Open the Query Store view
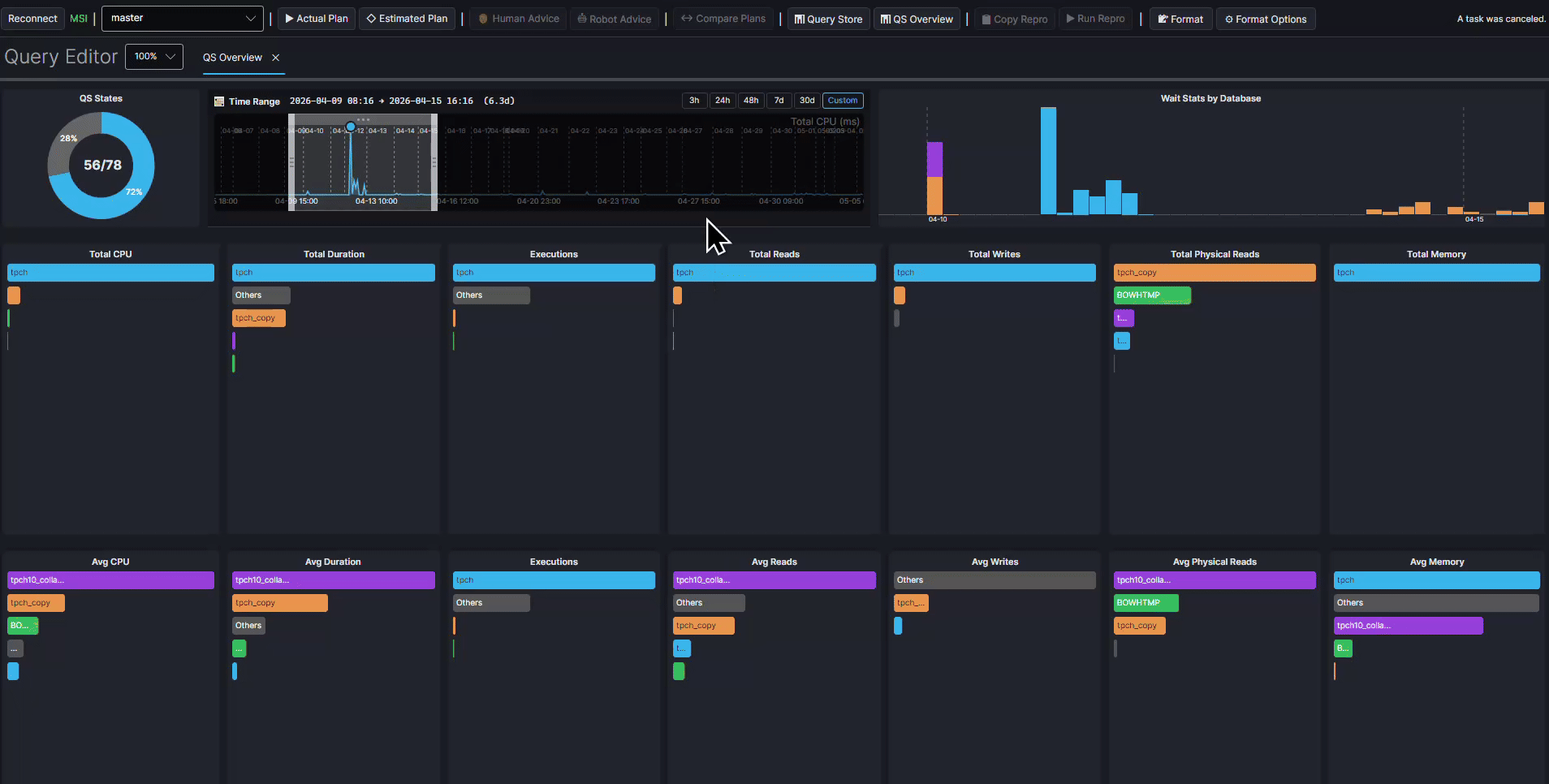This screenshot has width=1549, height=784. click(829, 19)
